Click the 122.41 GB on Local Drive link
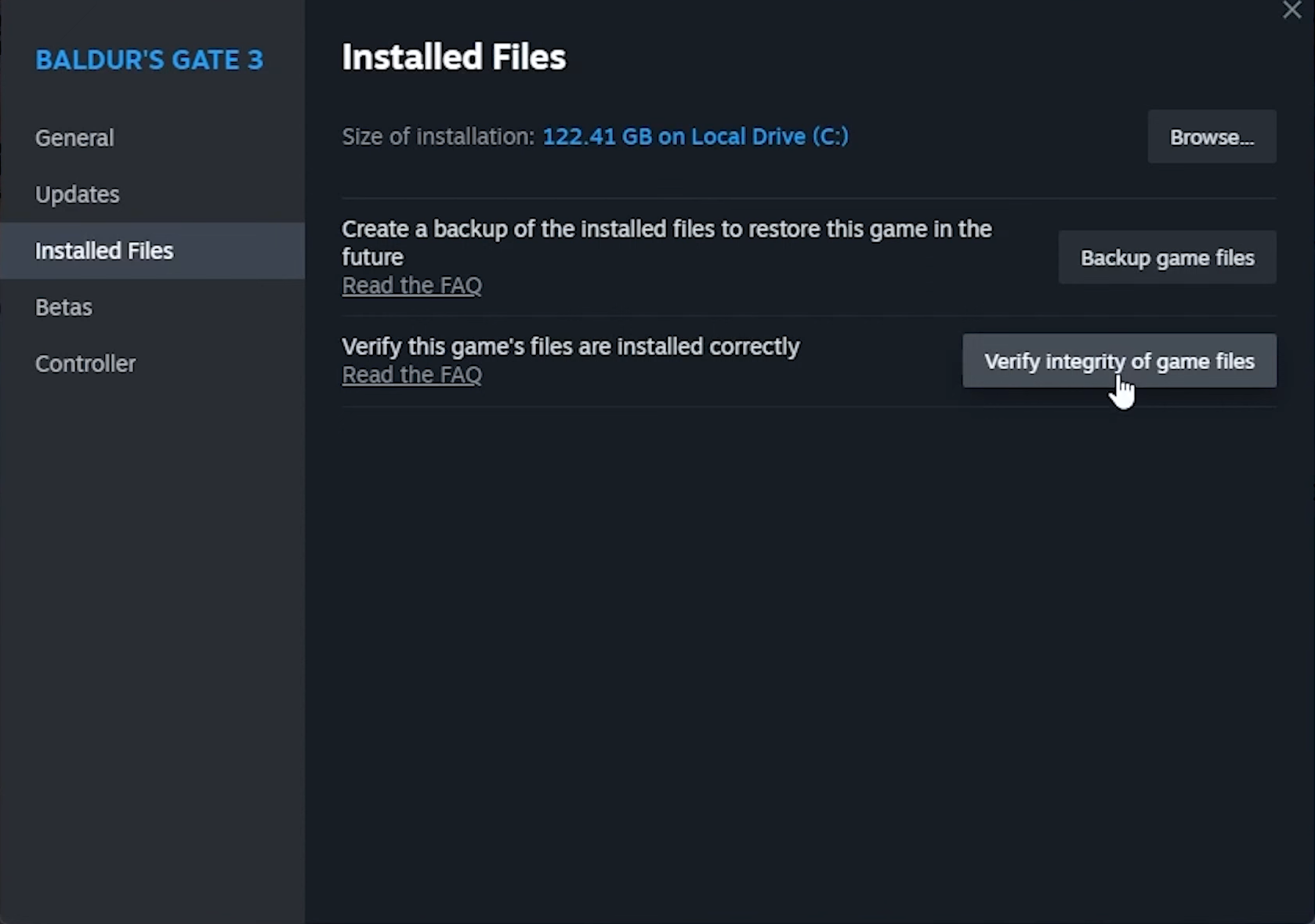 pyautogui.click(x=695, y=136)
